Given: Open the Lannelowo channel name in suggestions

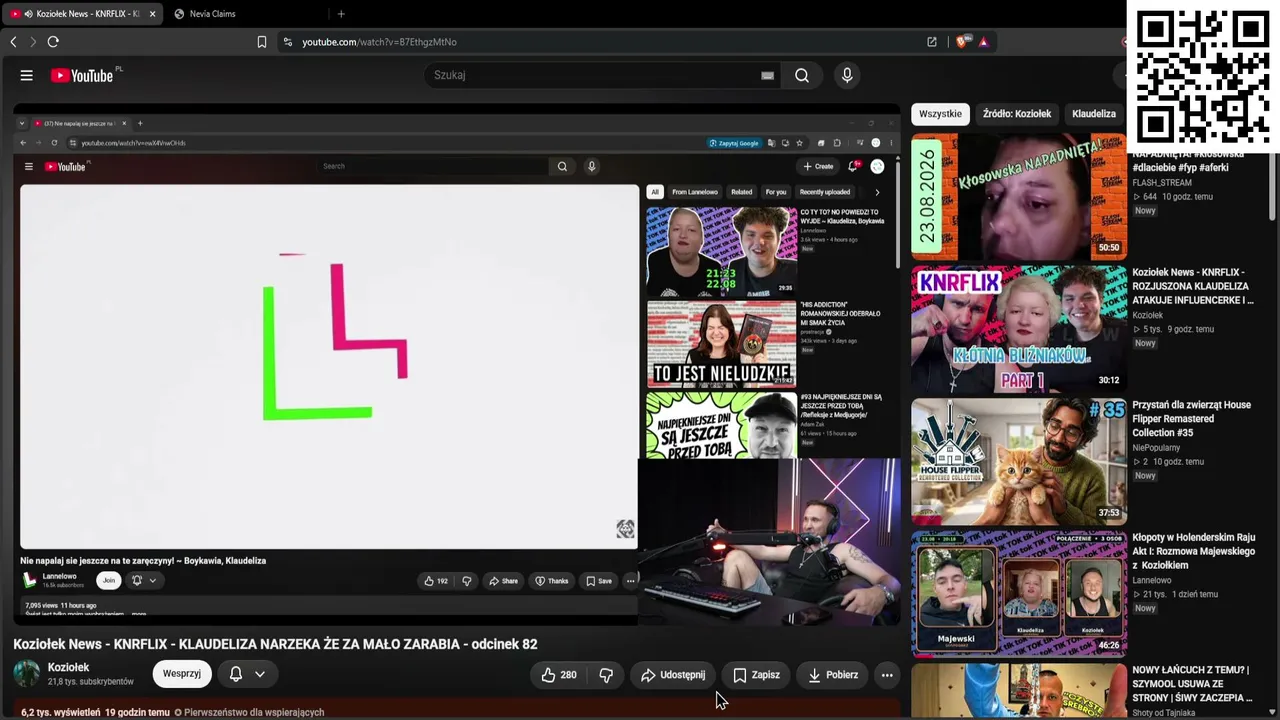Looking at the screenshot, I should click(1152, 580).
